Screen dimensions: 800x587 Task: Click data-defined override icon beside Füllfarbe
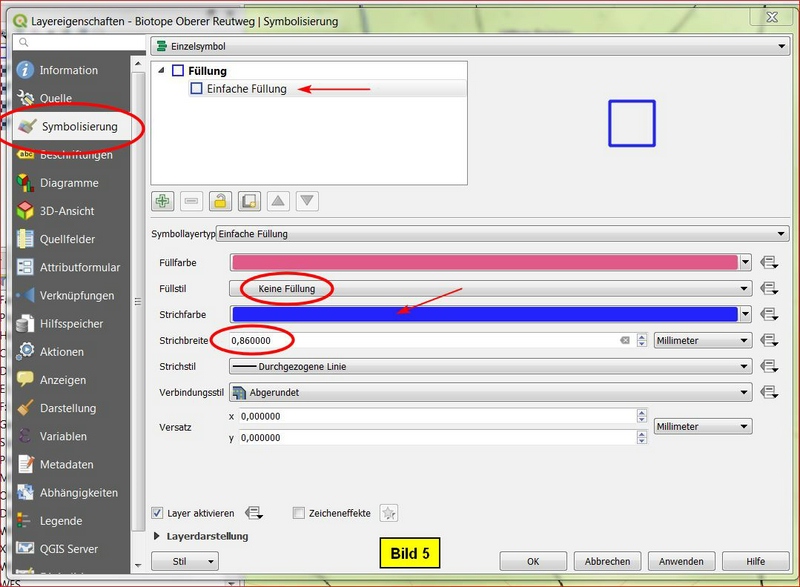point(769,262)
